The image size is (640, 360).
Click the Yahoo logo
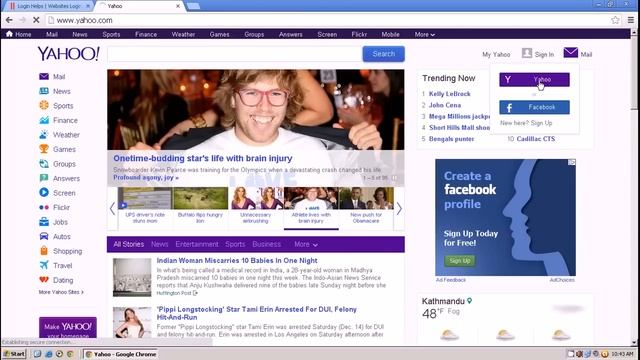[x=69, y=53]
